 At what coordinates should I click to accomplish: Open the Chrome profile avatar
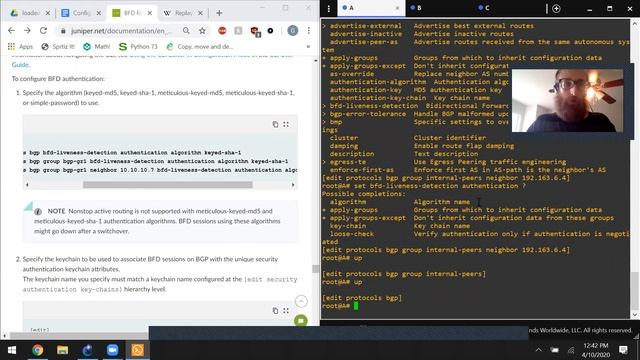pos(293,31)
